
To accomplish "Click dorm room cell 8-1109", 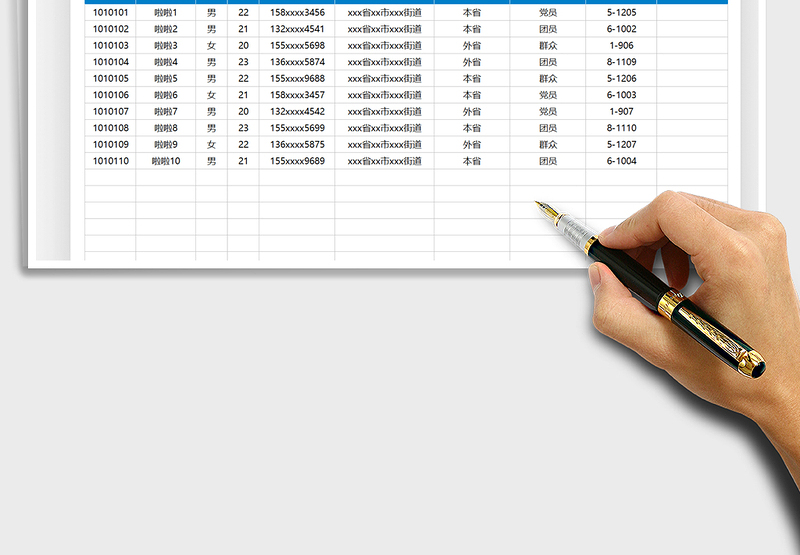I will [x=621, y=62].
